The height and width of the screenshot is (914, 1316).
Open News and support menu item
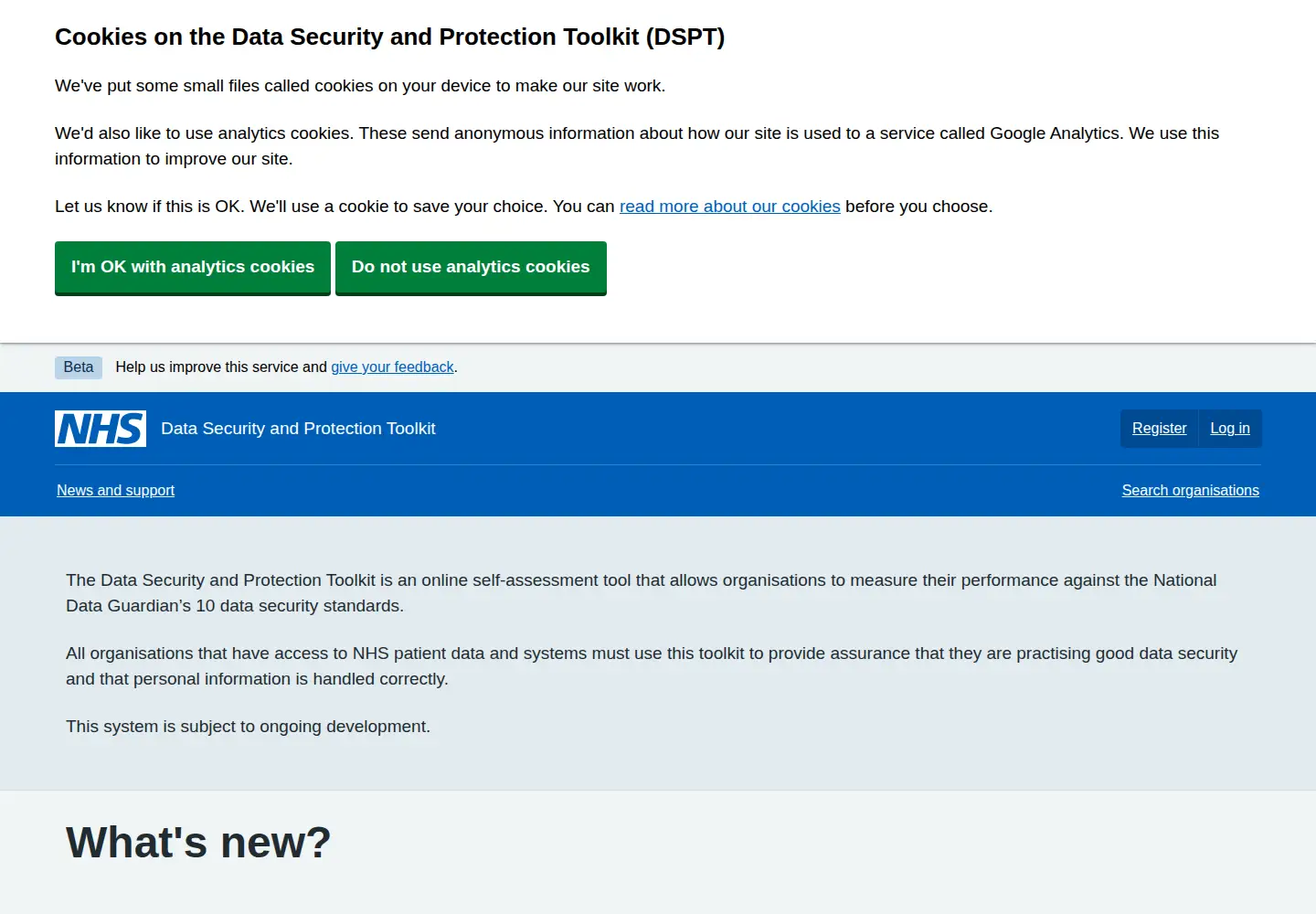tap(115, 491)
